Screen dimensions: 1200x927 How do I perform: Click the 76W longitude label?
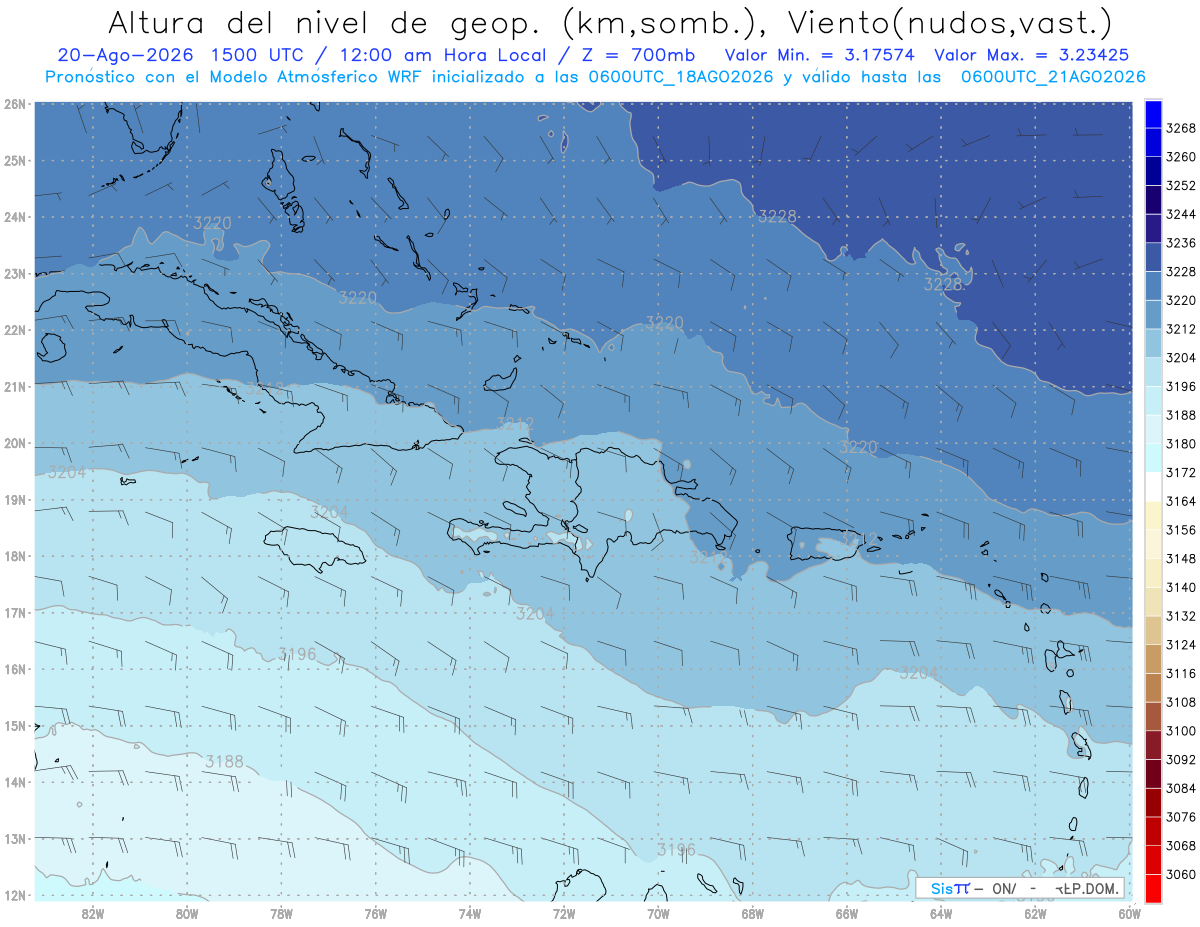pyautogui.click(x=376, y=913)
